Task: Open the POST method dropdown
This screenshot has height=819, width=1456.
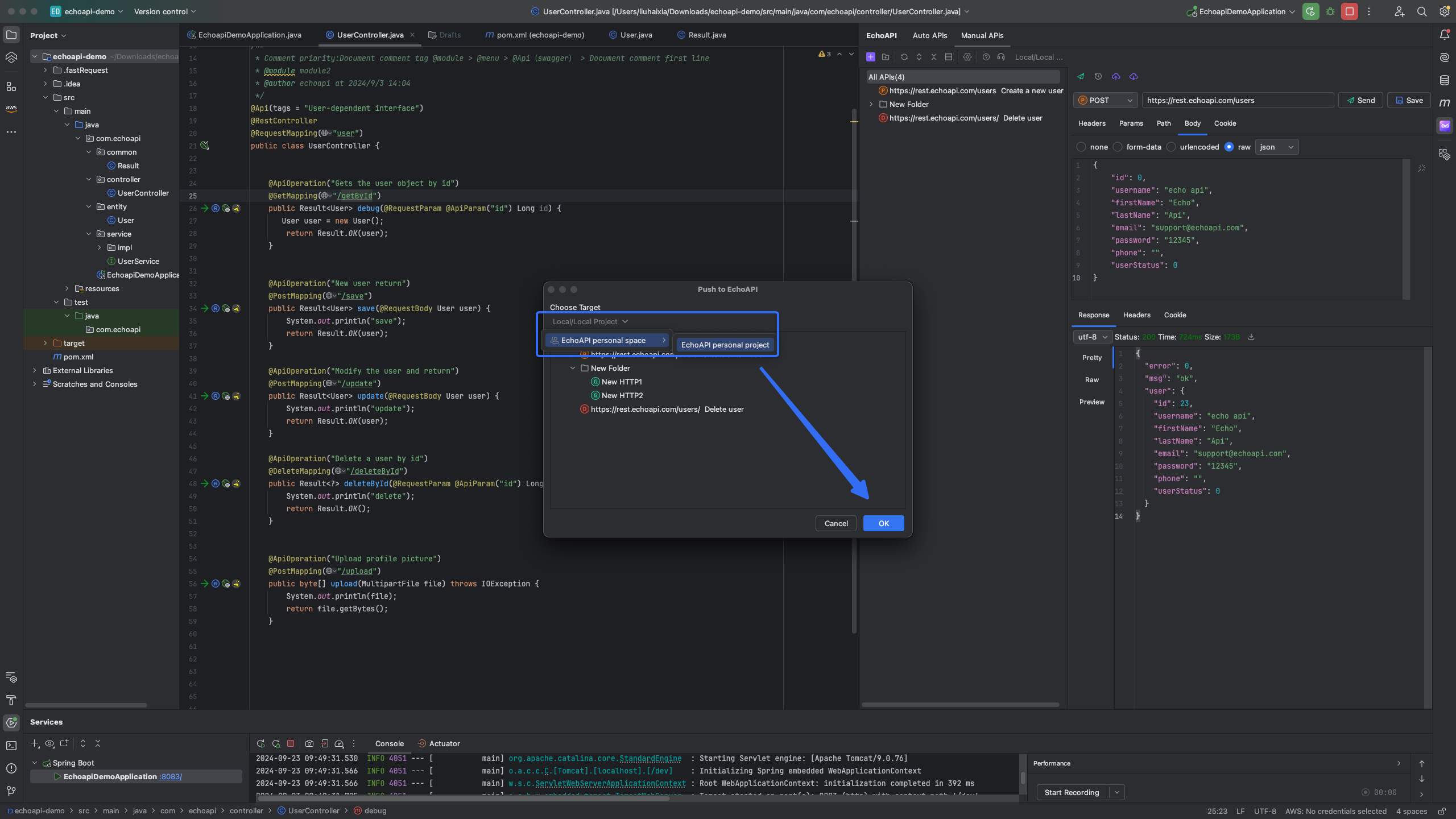Action: 1105,100
